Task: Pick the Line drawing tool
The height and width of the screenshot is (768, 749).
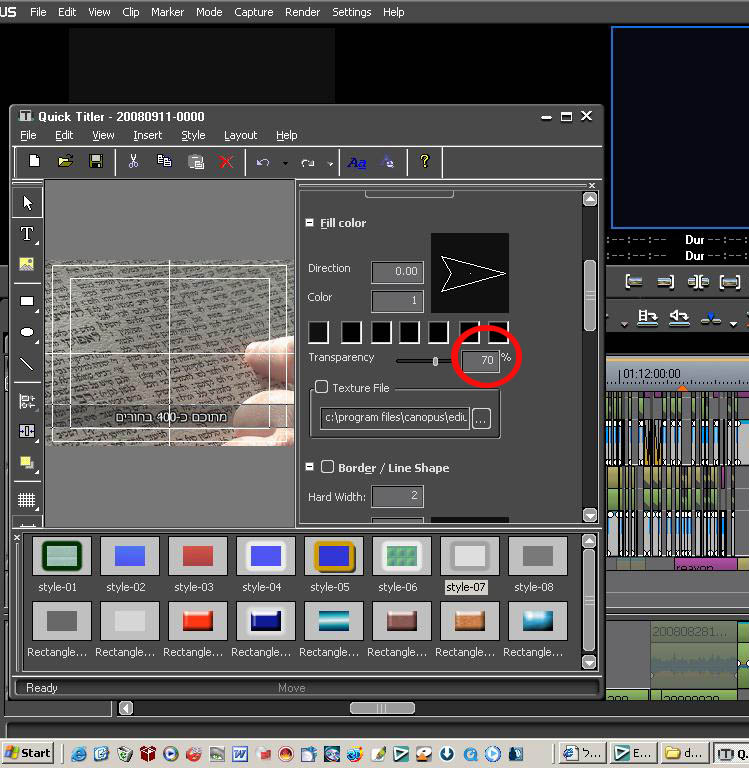Action: pos(27,364)
